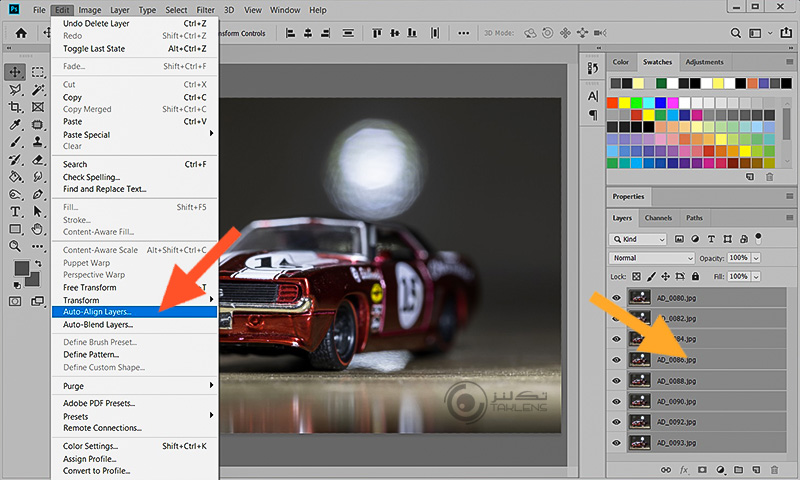Select the Hand tool
The height and width of the screenshot is (480, 800).
[x=38, y=229]
